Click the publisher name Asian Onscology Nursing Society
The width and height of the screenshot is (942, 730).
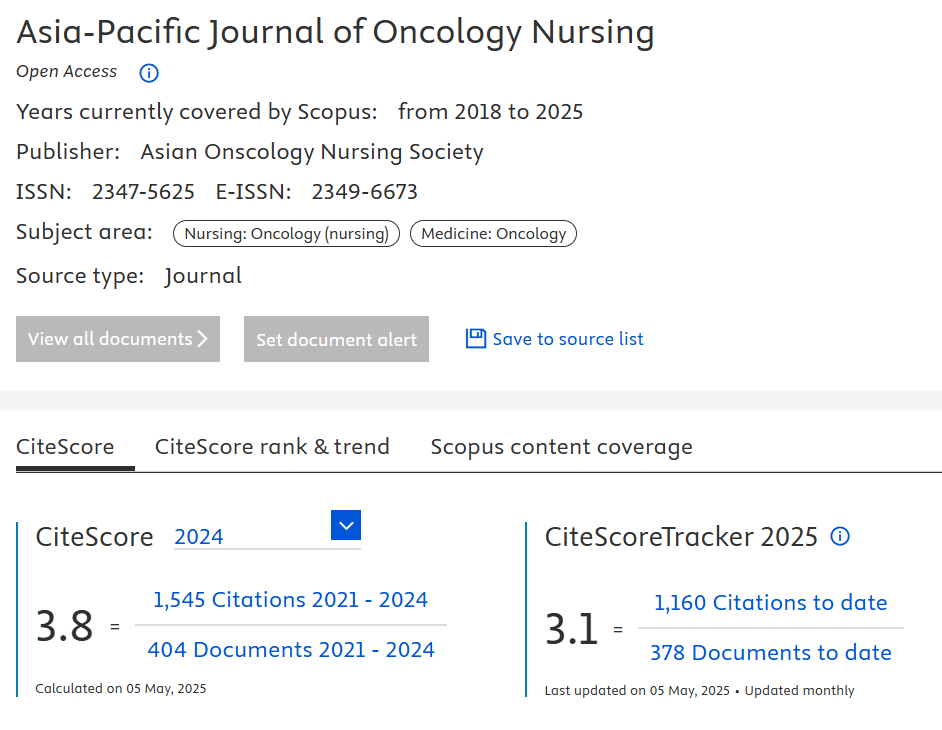pos(312,152)
